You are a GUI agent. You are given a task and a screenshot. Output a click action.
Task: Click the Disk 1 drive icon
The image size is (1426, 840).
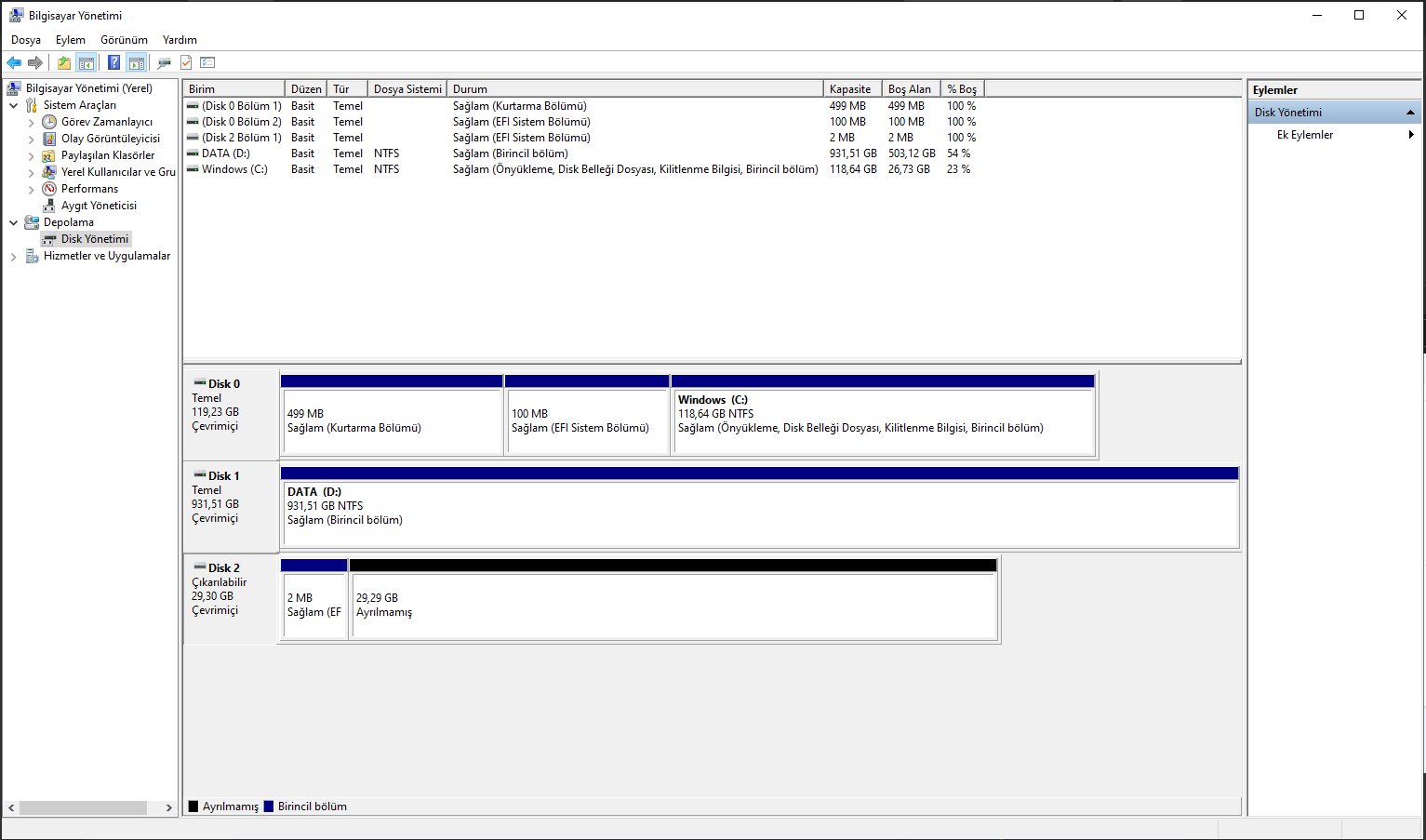coord(199,475)
